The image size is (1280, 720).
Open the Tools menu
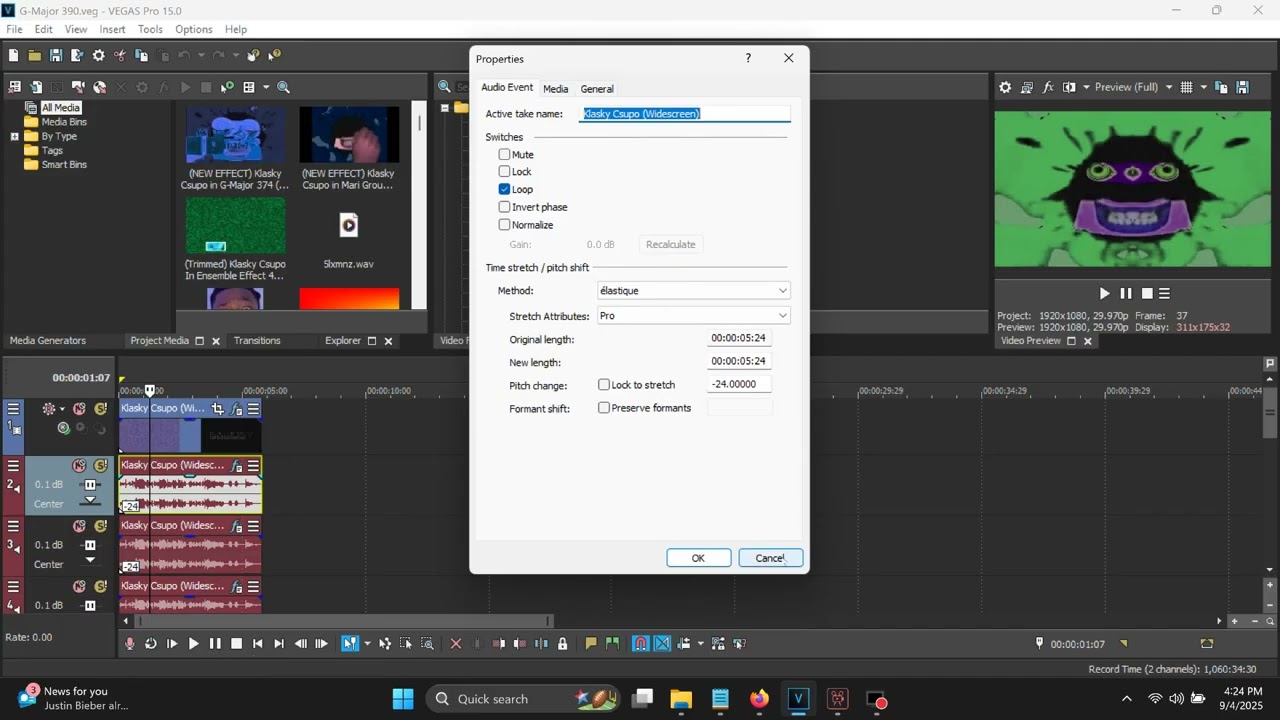(x=150, y=29)
